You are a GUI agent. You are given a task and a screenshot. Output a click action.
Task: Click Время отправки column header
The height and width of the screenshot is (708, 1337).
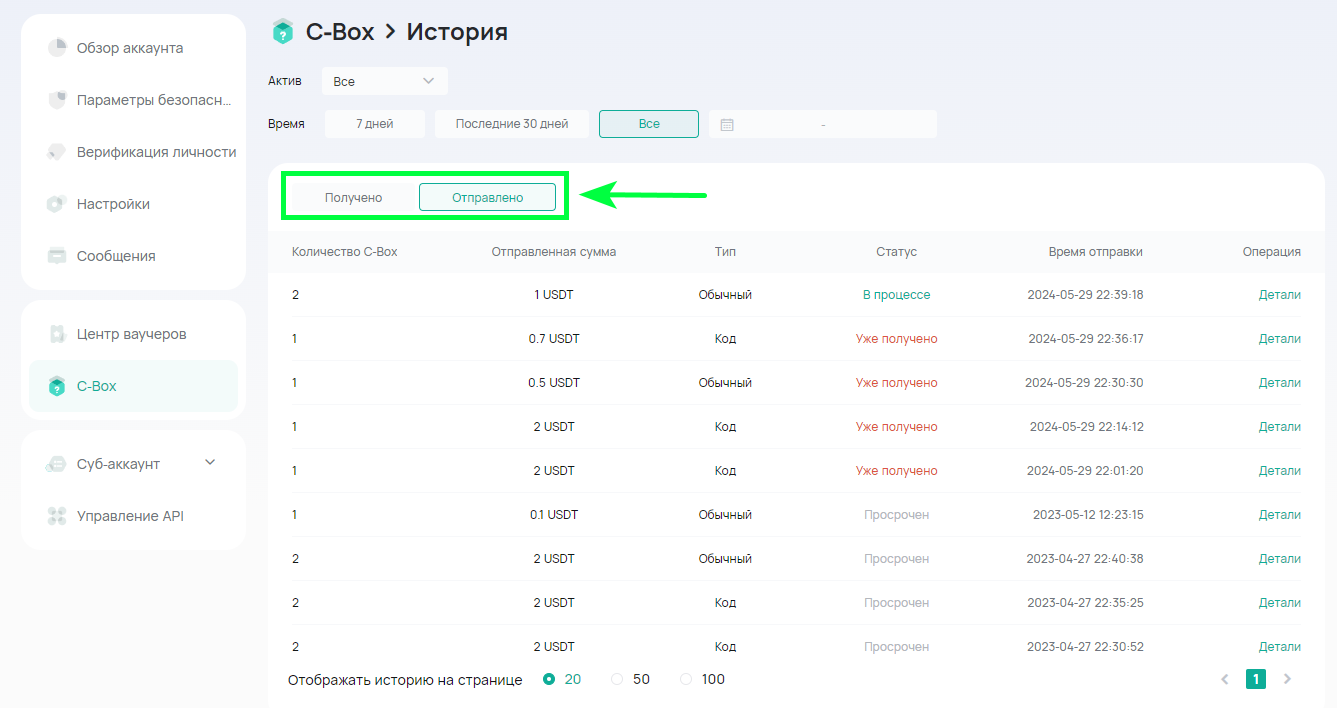[1095, 252]
